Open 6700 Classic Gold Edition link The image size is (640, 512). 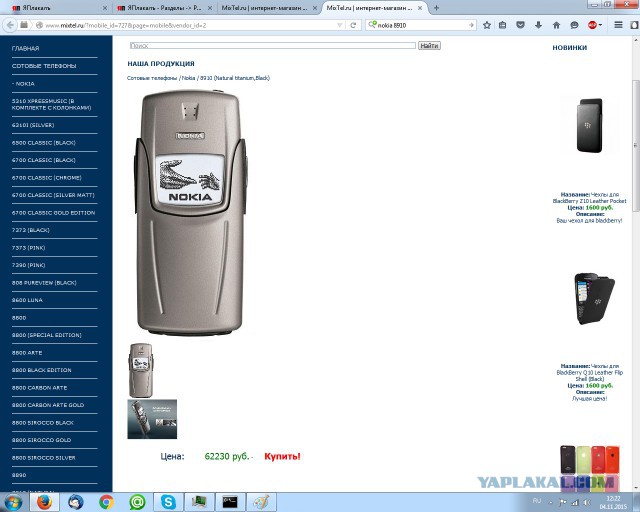tap(53, 213)
